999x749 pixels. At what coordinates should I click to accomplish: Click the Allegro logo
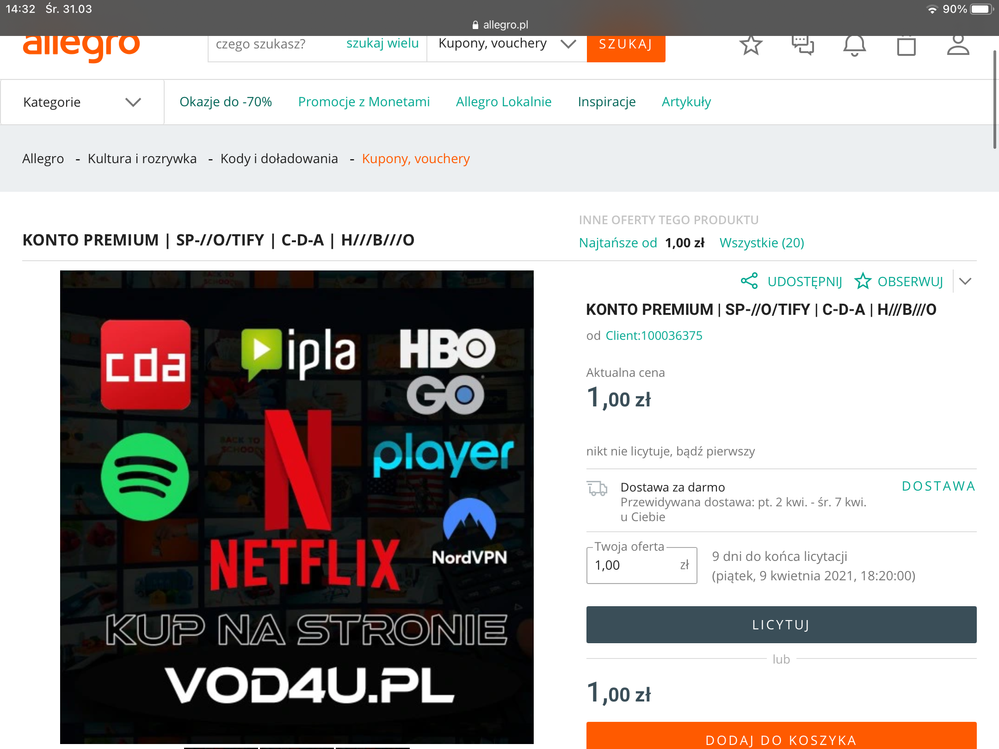[x=81, y=47]
